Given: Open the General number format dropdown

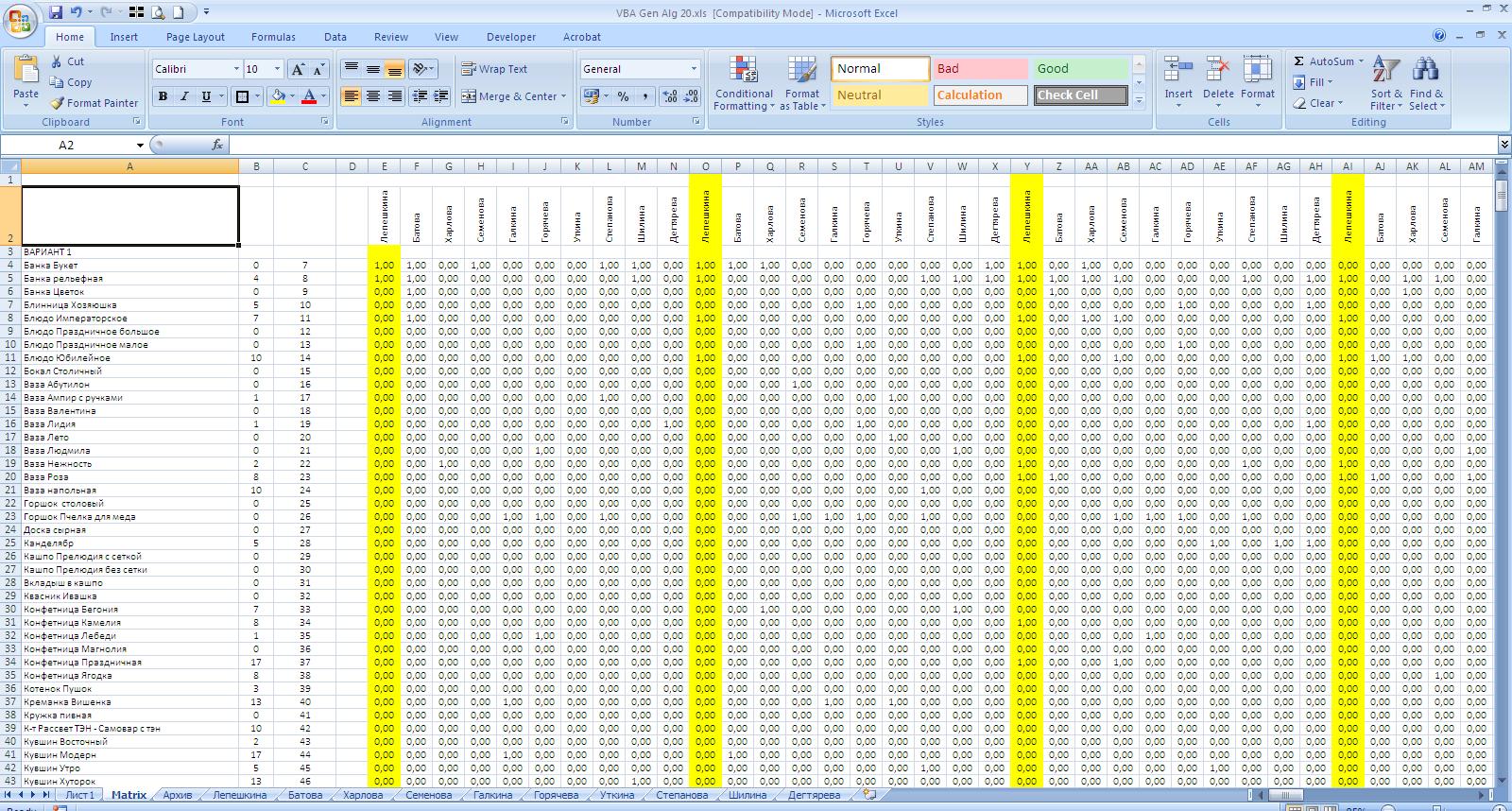Looking at the screenshot, I should coord(694,69).
